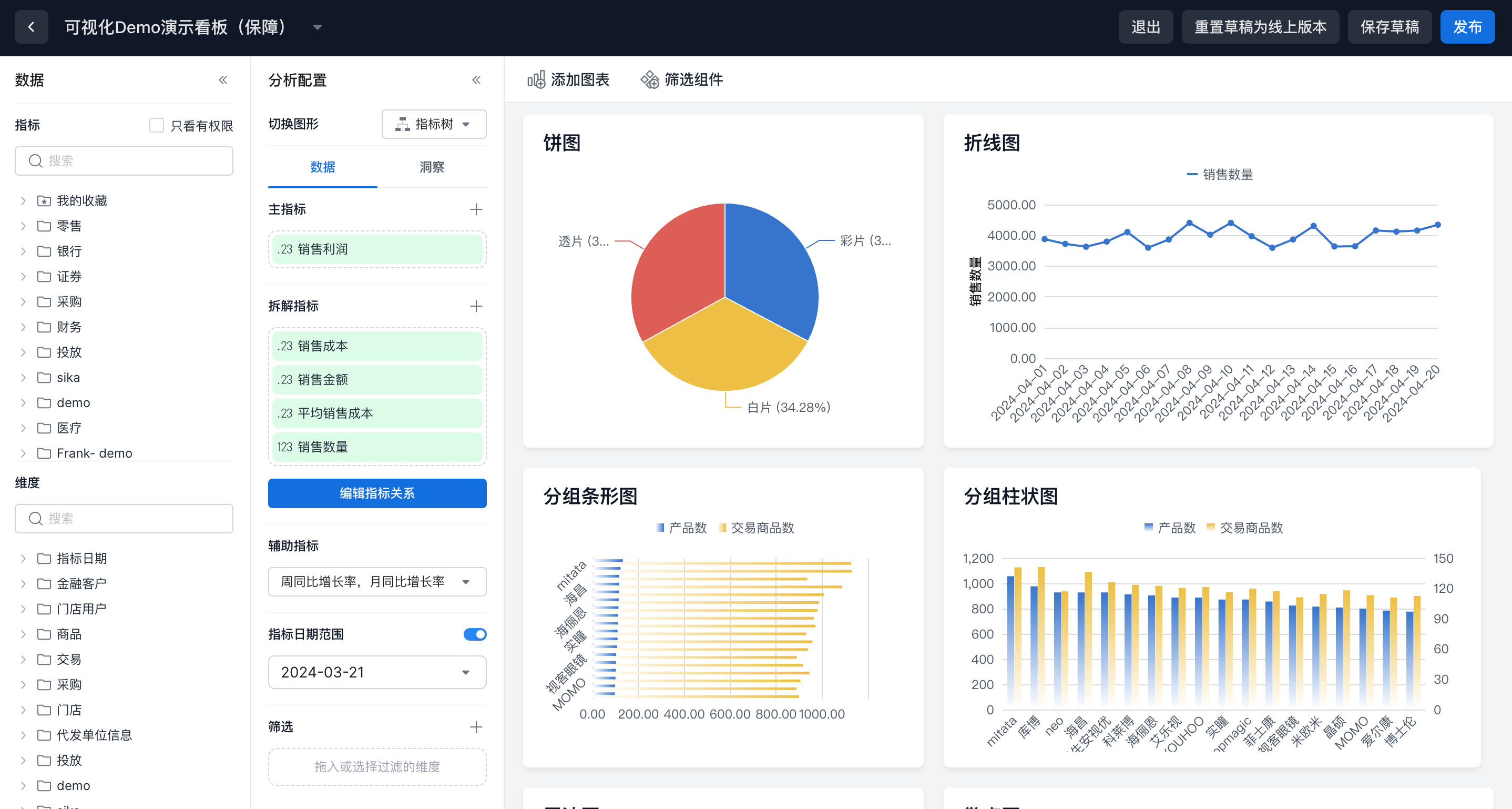Click the 零售 folder icon

coord(44,226)
